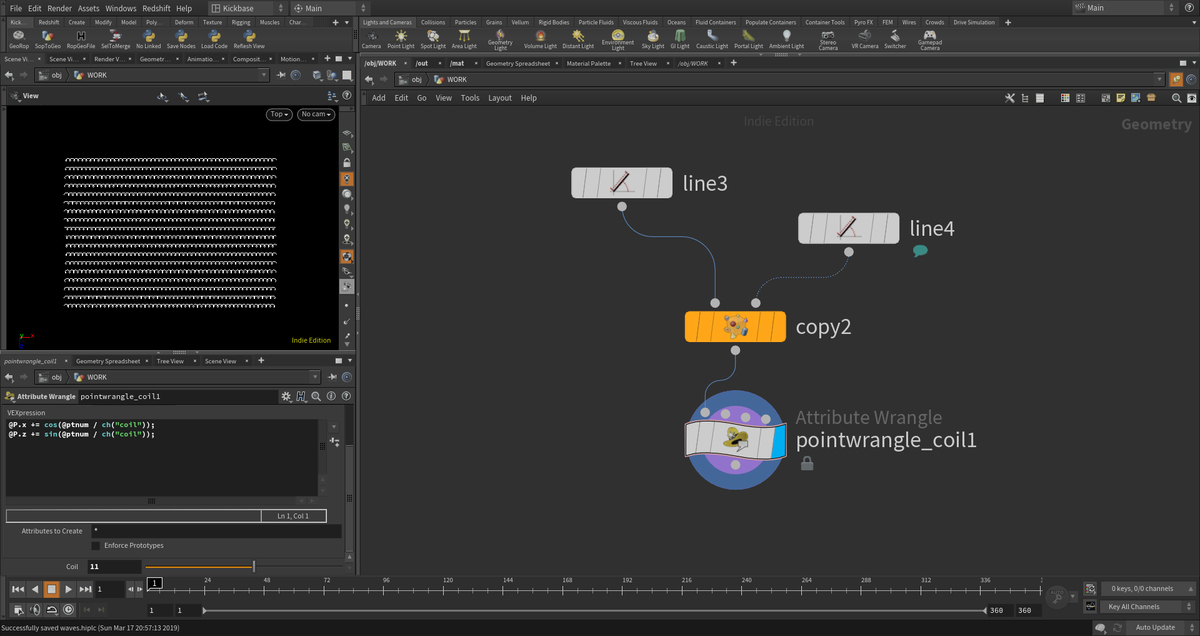Add a Gamepad Camera from shelf
This screenshot has width=1200, height=636.
(930, 40)
